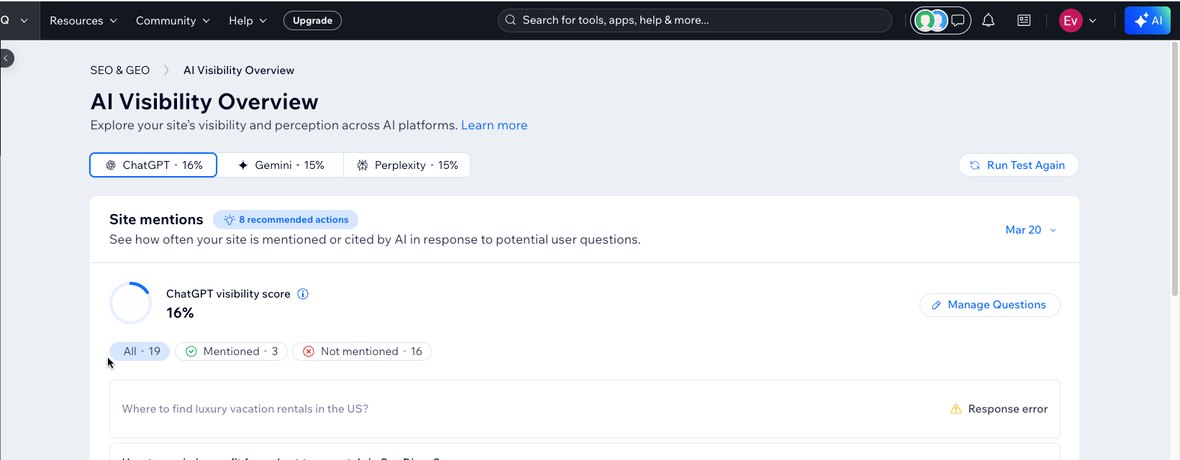Screen dimensions: 1180x460
Task: Switch to the Gemini 15% tab
Action: click(x=281, y=165)
